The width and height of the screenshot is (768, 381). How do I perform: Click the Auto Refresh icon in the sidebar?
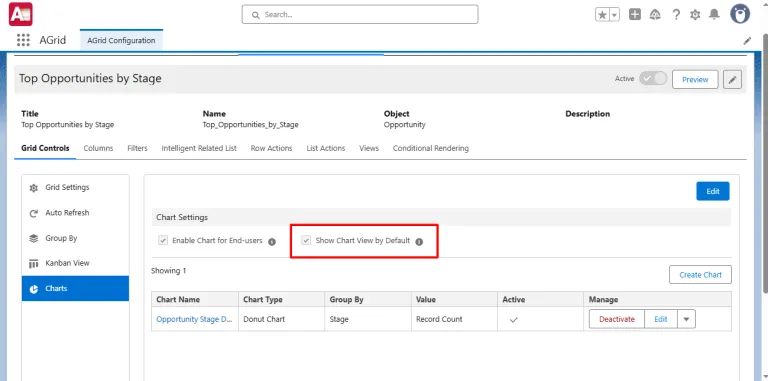tap(34, 213)
